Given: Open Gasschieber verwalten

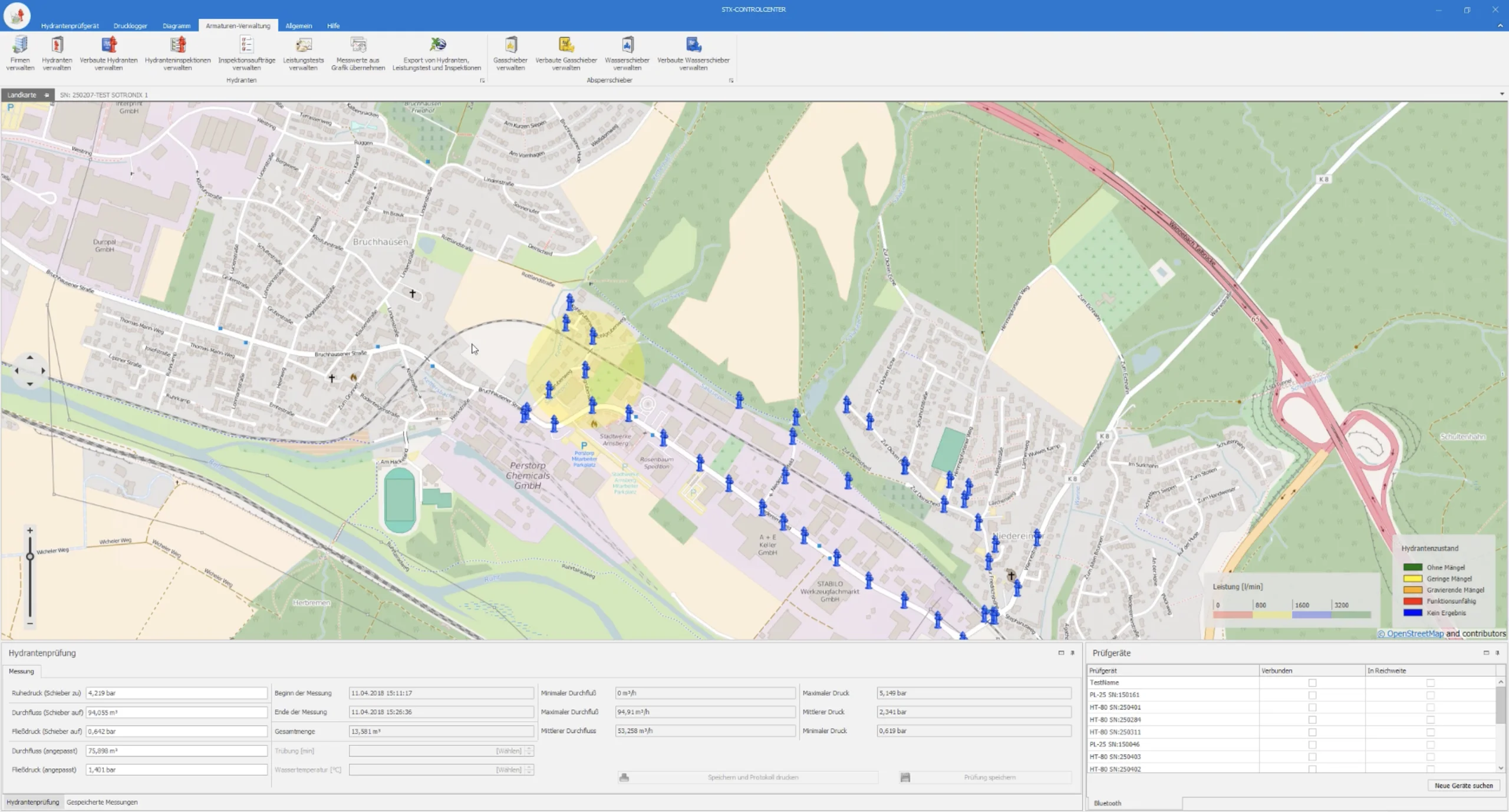Looking at the screenshot, I should pyautogui.click(x=510, y=53).
